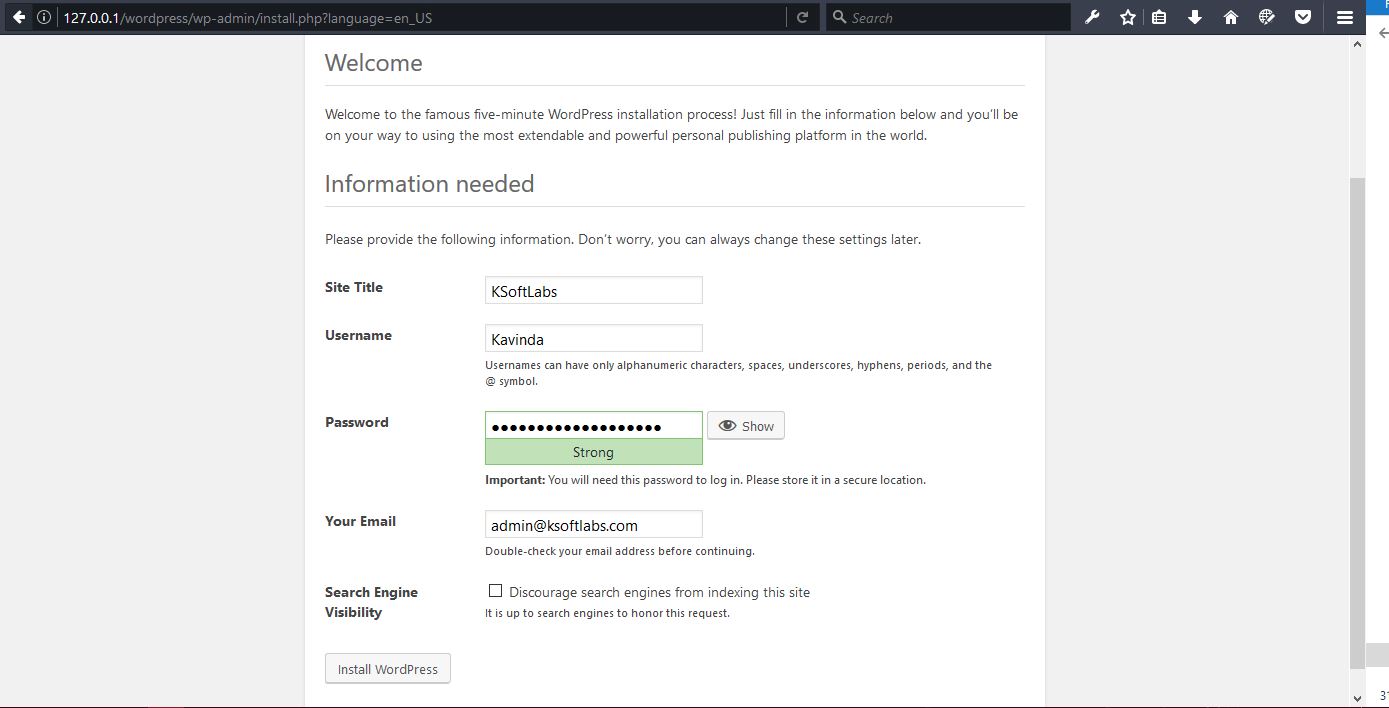Image resolution: width=1389 pixels, height=708 pixels.
Task: Focus the browser Search box
Action: click(948, 17)
